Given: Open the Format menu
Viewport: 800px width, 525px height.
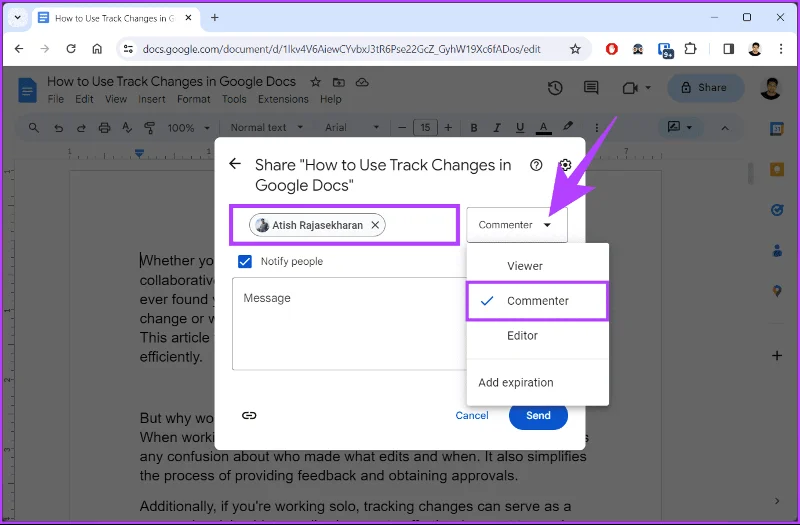Looking at the screenshot, I should (193, 99).
